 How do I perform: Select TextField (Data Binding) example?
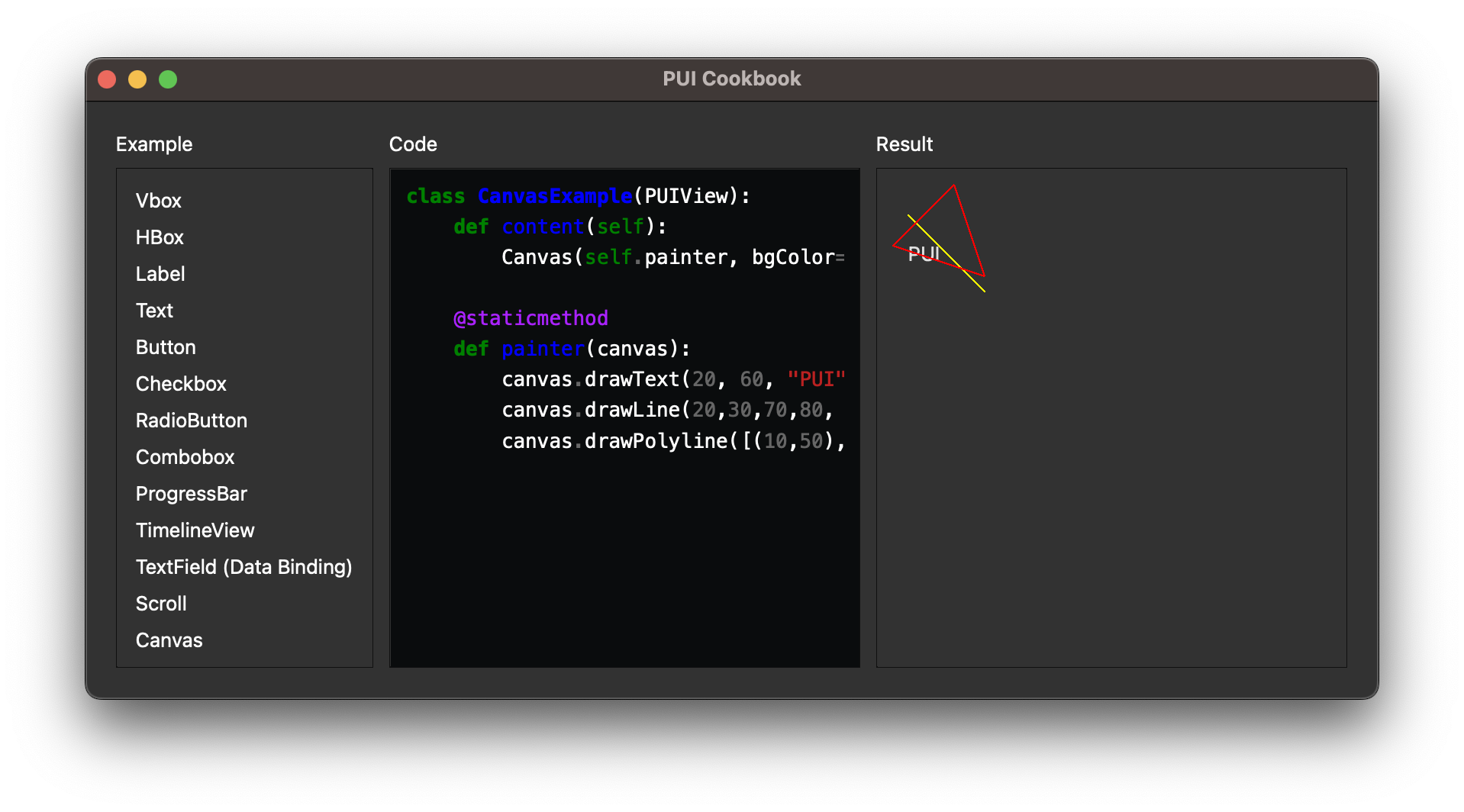[243, 567]
